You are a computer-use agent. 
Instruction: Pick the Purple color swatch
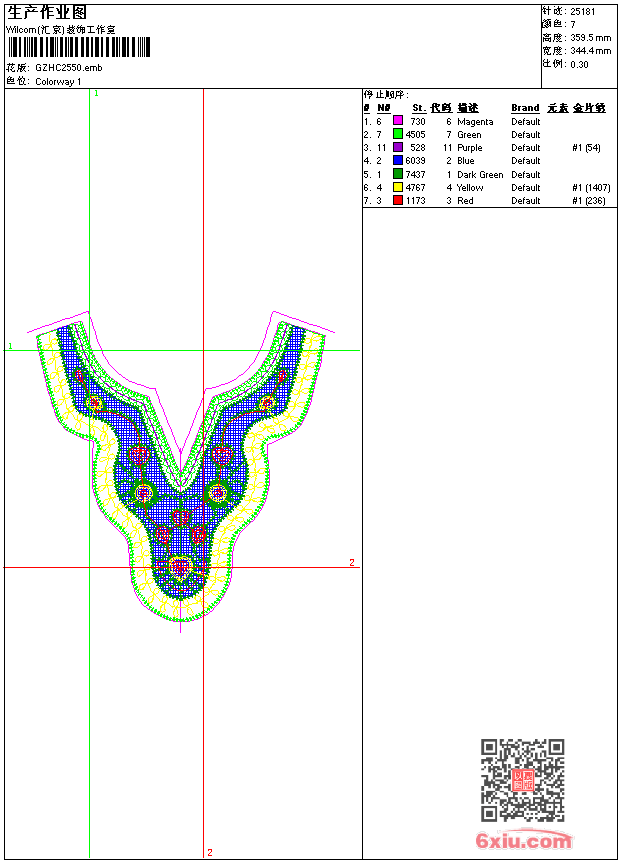(x=398, y=148)
